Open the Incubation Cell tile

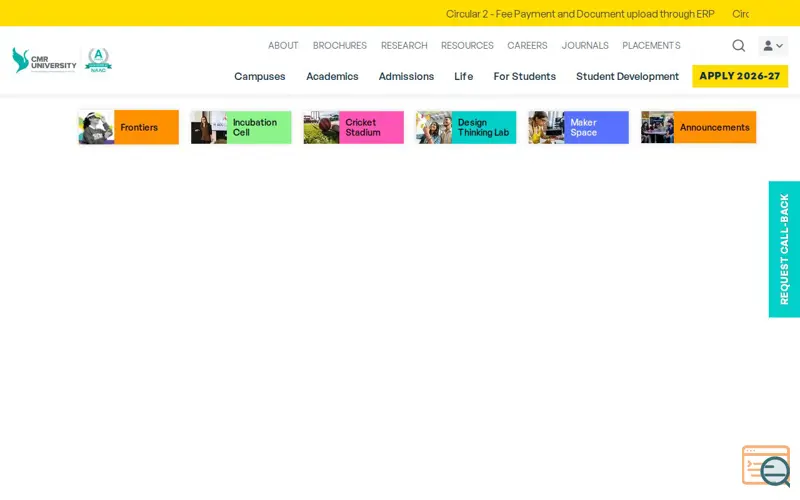tap(241, 128)
